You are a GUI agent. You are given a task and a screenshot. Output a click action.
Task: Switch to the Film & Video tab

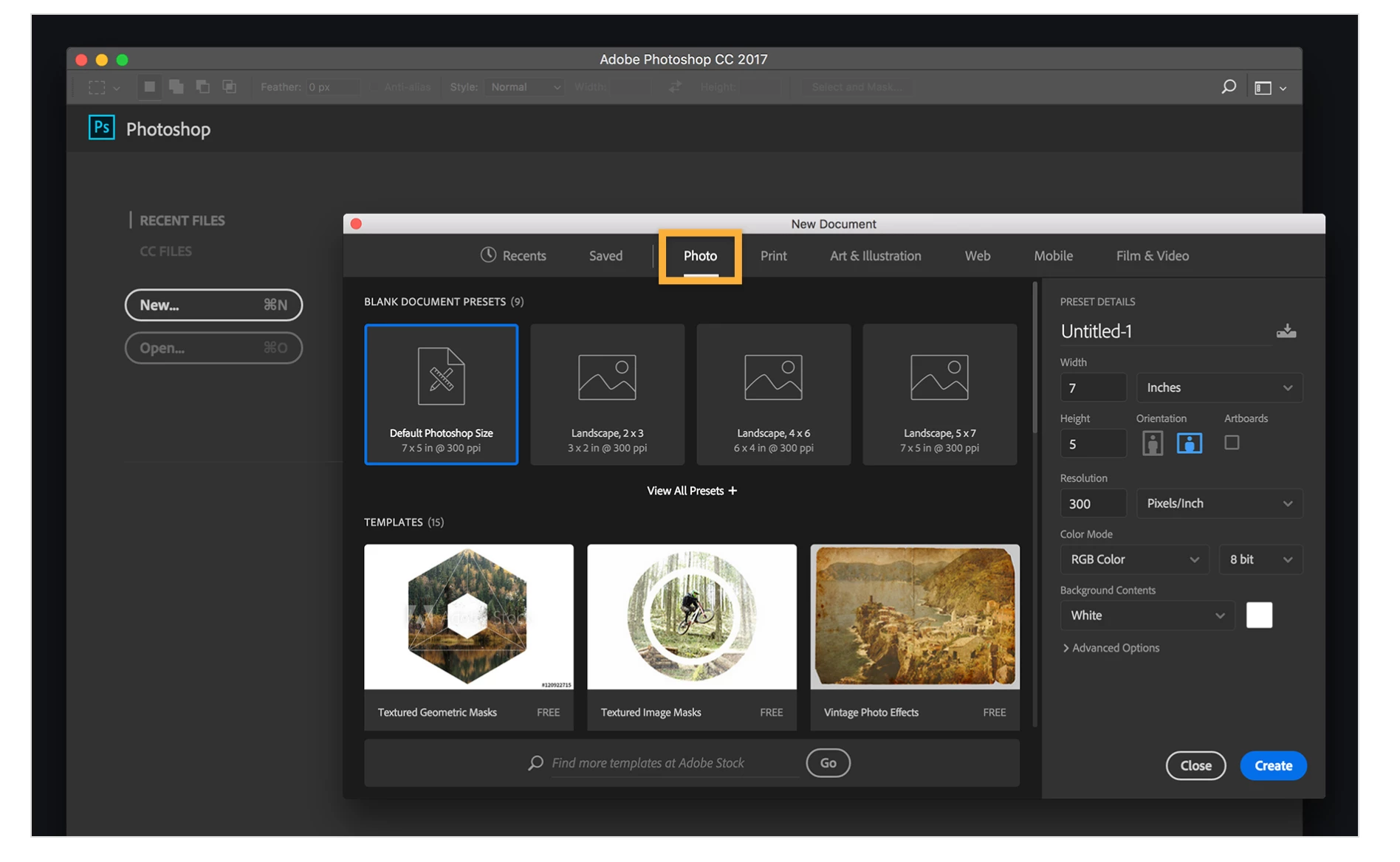[x=1153, y=255]
